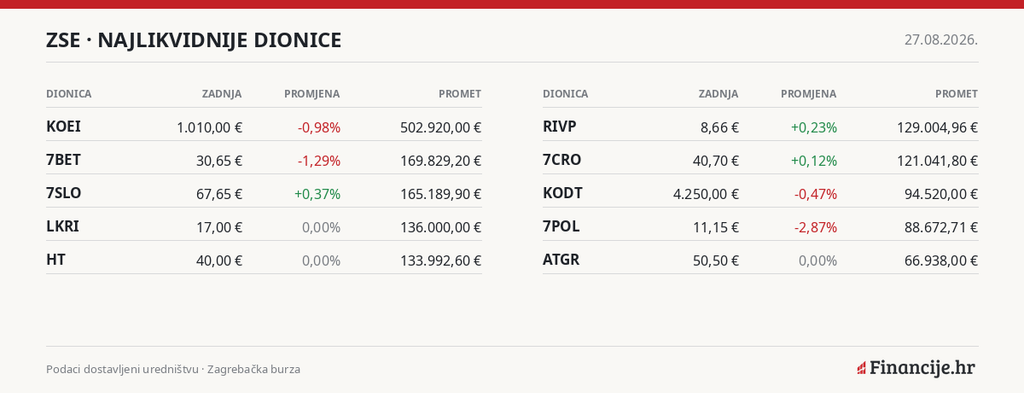
Task: Click the right table DIONICA header
Action: [565, 94]
